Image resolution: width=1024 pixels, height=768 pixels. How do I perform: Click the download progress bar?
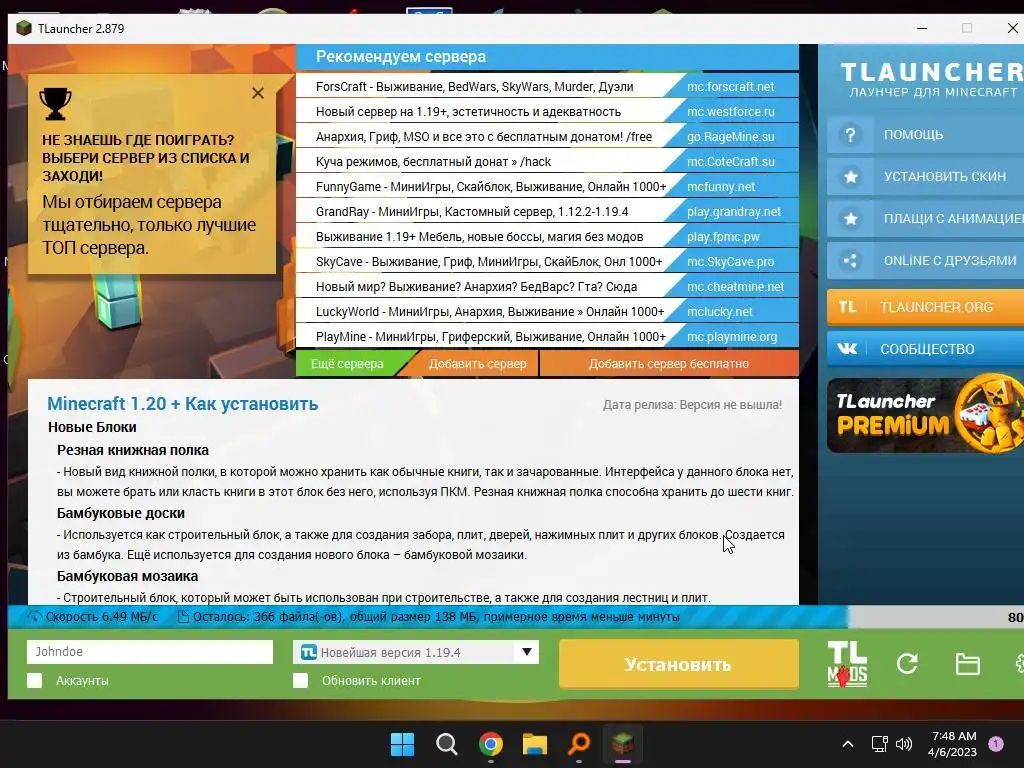(x=516, y=617)
